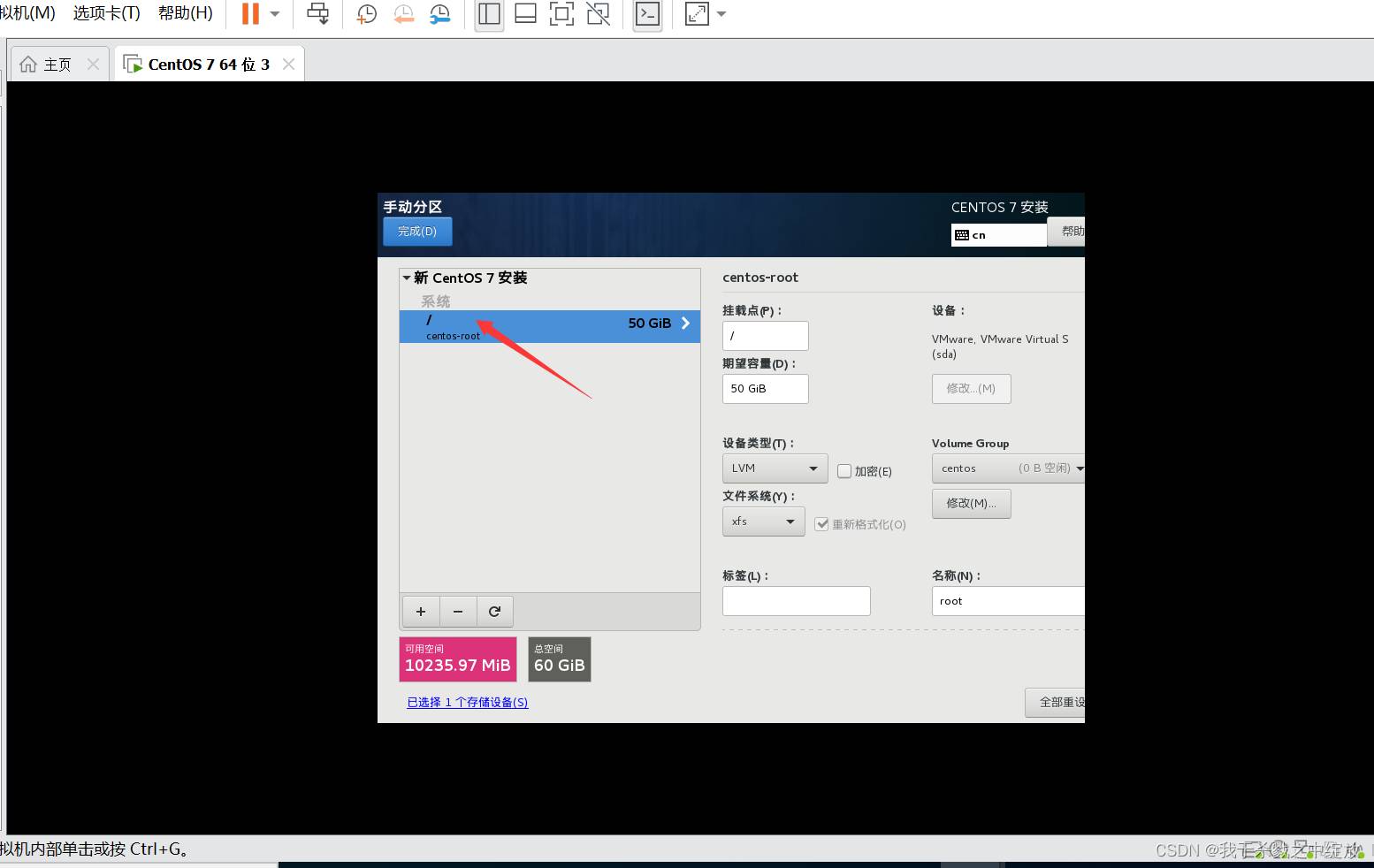Open the console view icon
The image size is (1374, 868).
pyautogui.click(x=648, y=14)
